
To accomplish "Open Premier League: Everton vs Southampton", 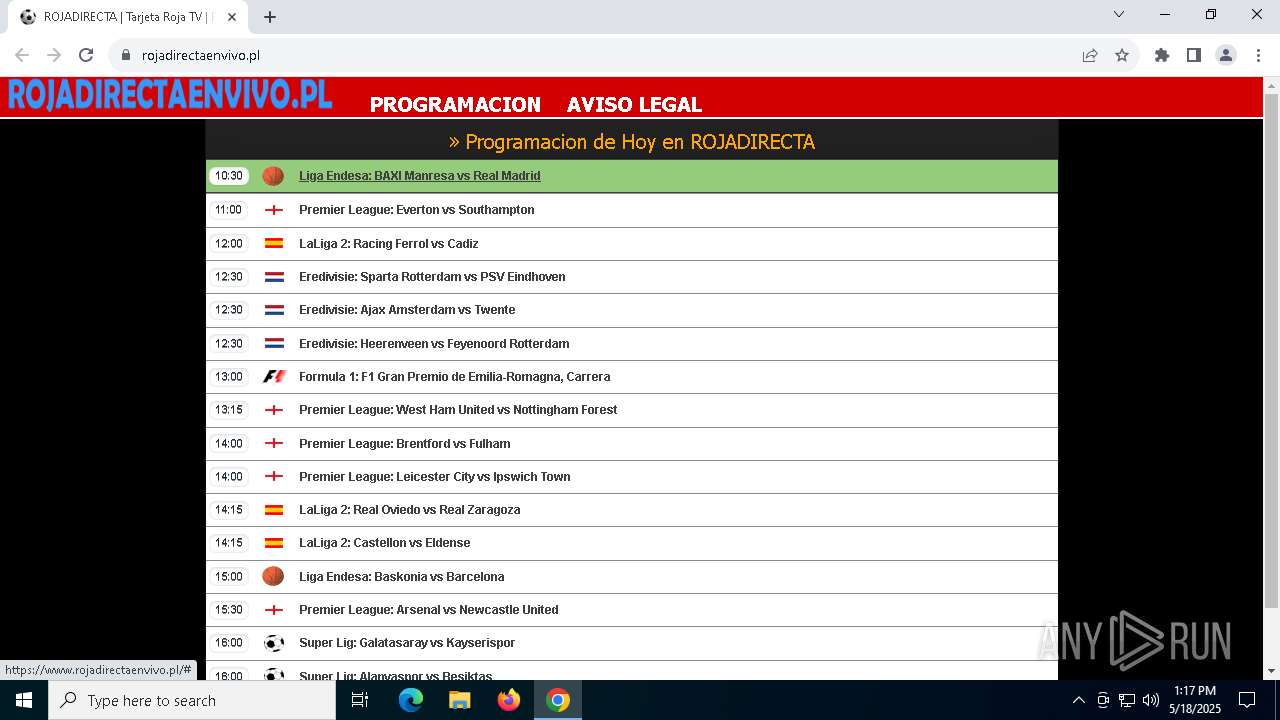I will [416, 210].
